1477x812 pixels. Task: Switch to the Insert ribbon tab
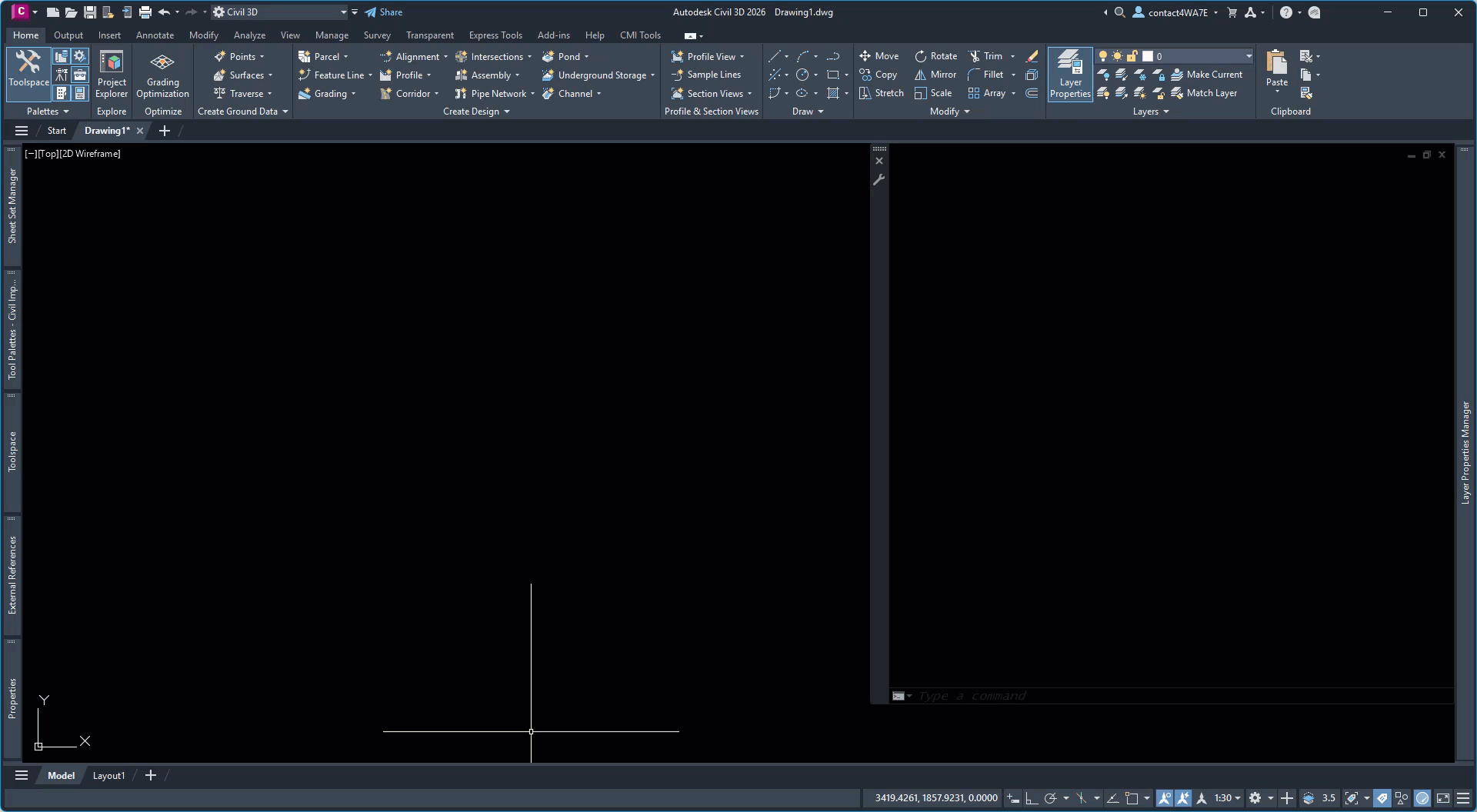(109, 35)
